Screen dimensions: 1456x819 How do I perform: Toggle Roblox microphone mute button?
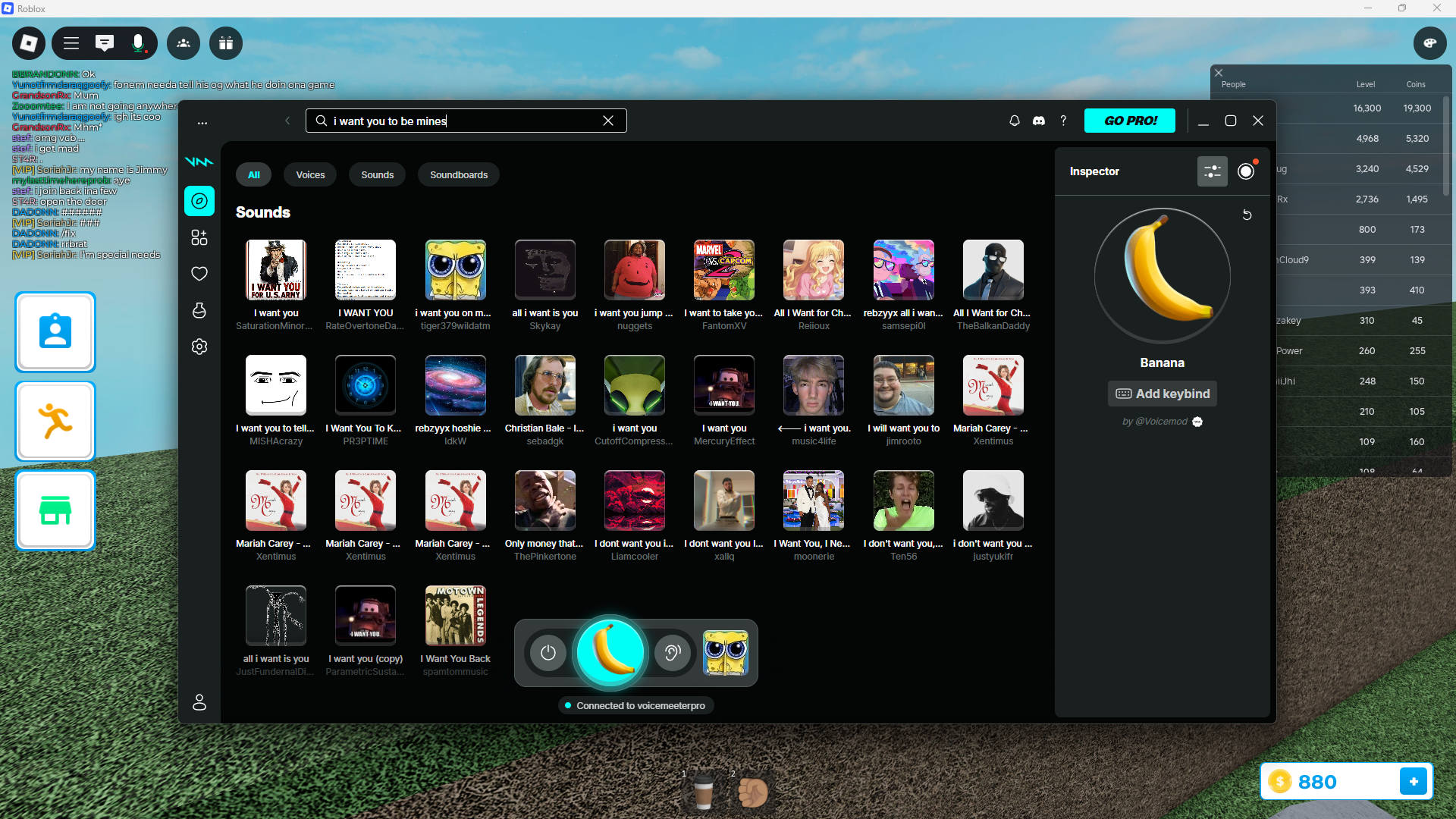[138, 43]
